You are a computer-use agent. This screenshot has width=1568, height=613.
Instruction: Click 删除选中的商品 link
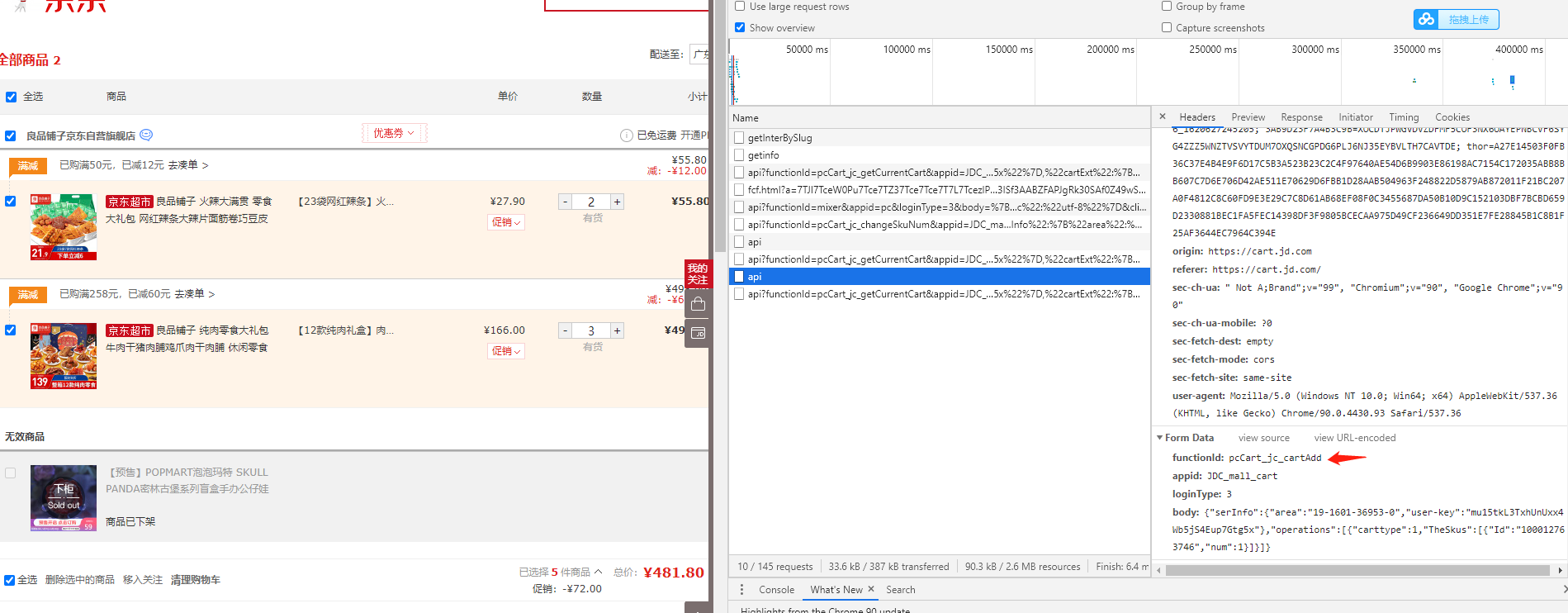pos(80,580)
